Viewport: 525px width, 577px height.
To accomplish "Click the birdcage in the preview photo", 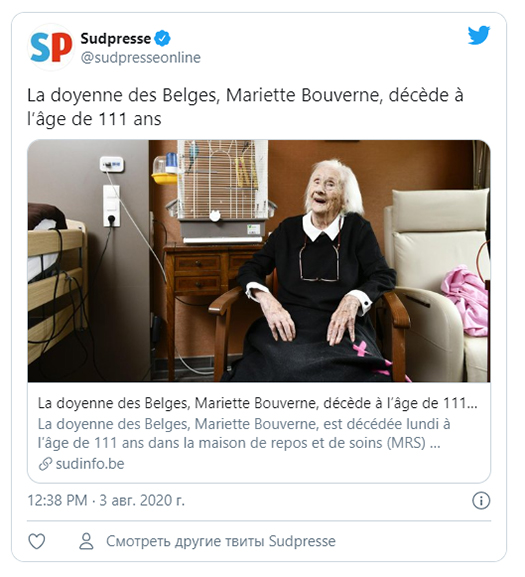I will click(x=222, y=191).
